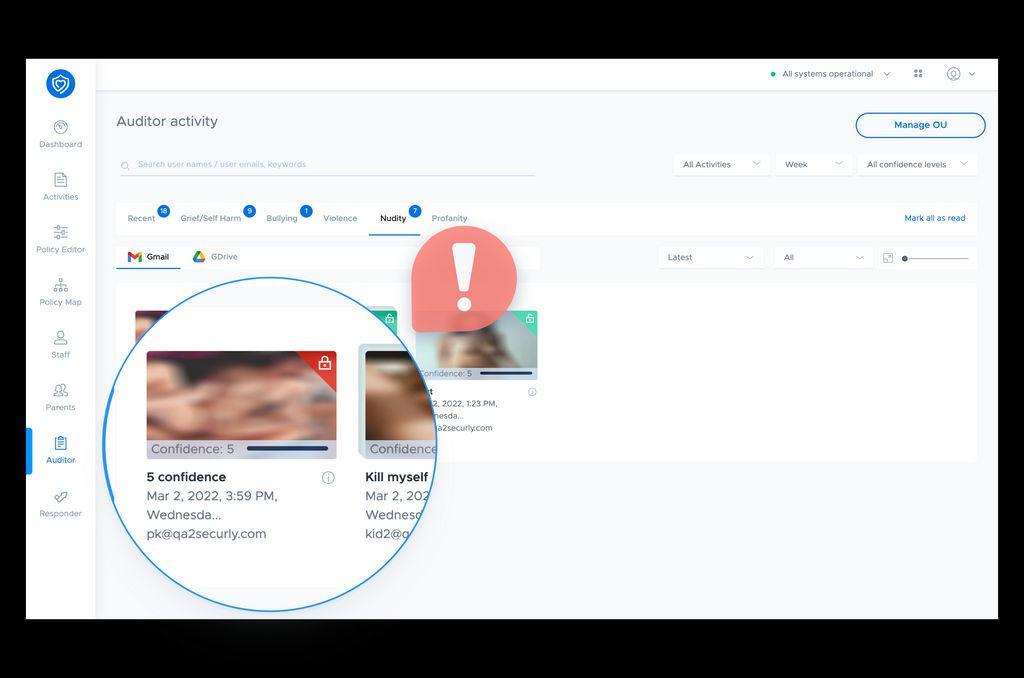Viewport: 1024px width, 678px height.
Task: Switch to the Violence tab
Action: click(340, 218)
